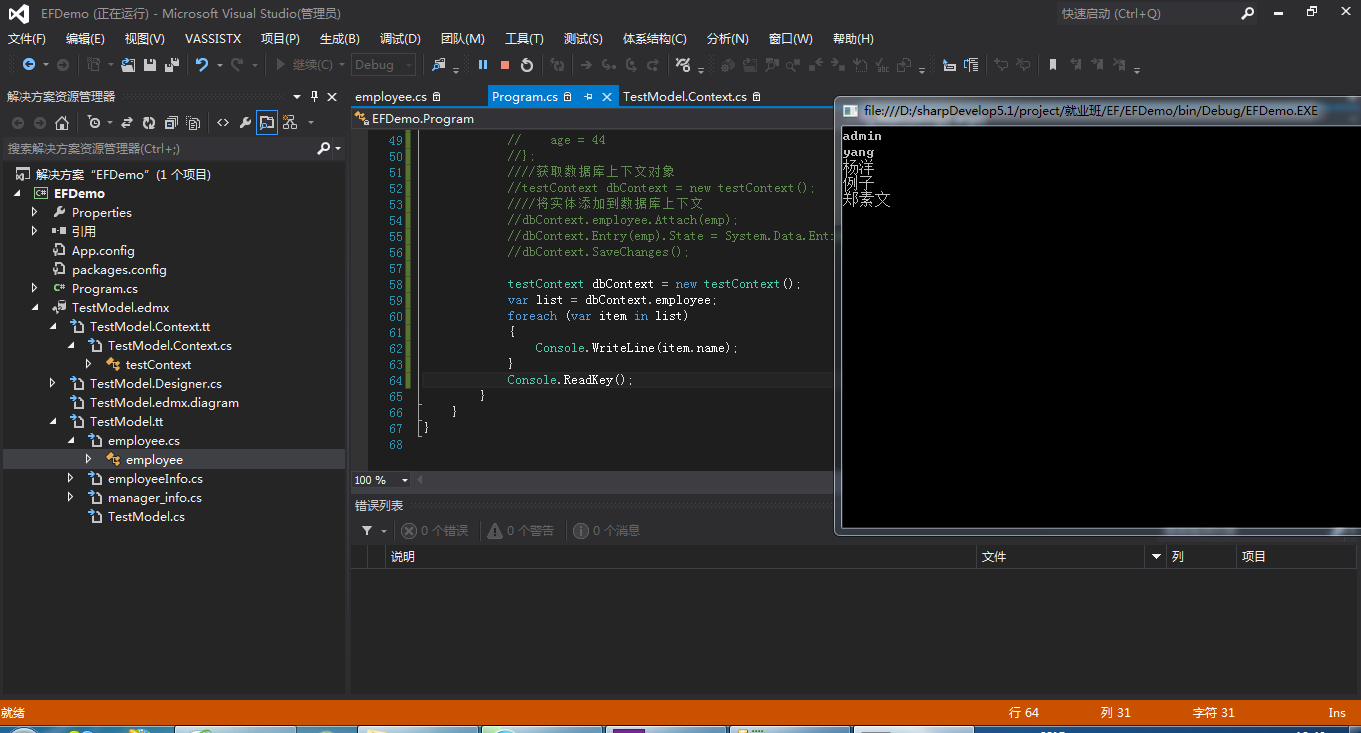Click the Quick Launch magnifier icon
Viewport: 1361px width, 733px height.
coord(1248,13)
